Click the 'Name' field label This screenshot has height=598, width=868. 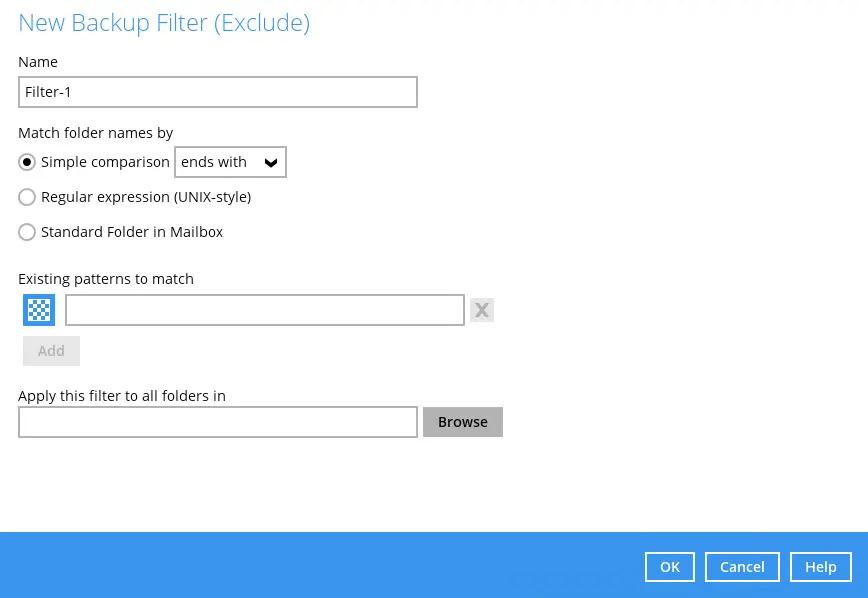pos(38,62)
